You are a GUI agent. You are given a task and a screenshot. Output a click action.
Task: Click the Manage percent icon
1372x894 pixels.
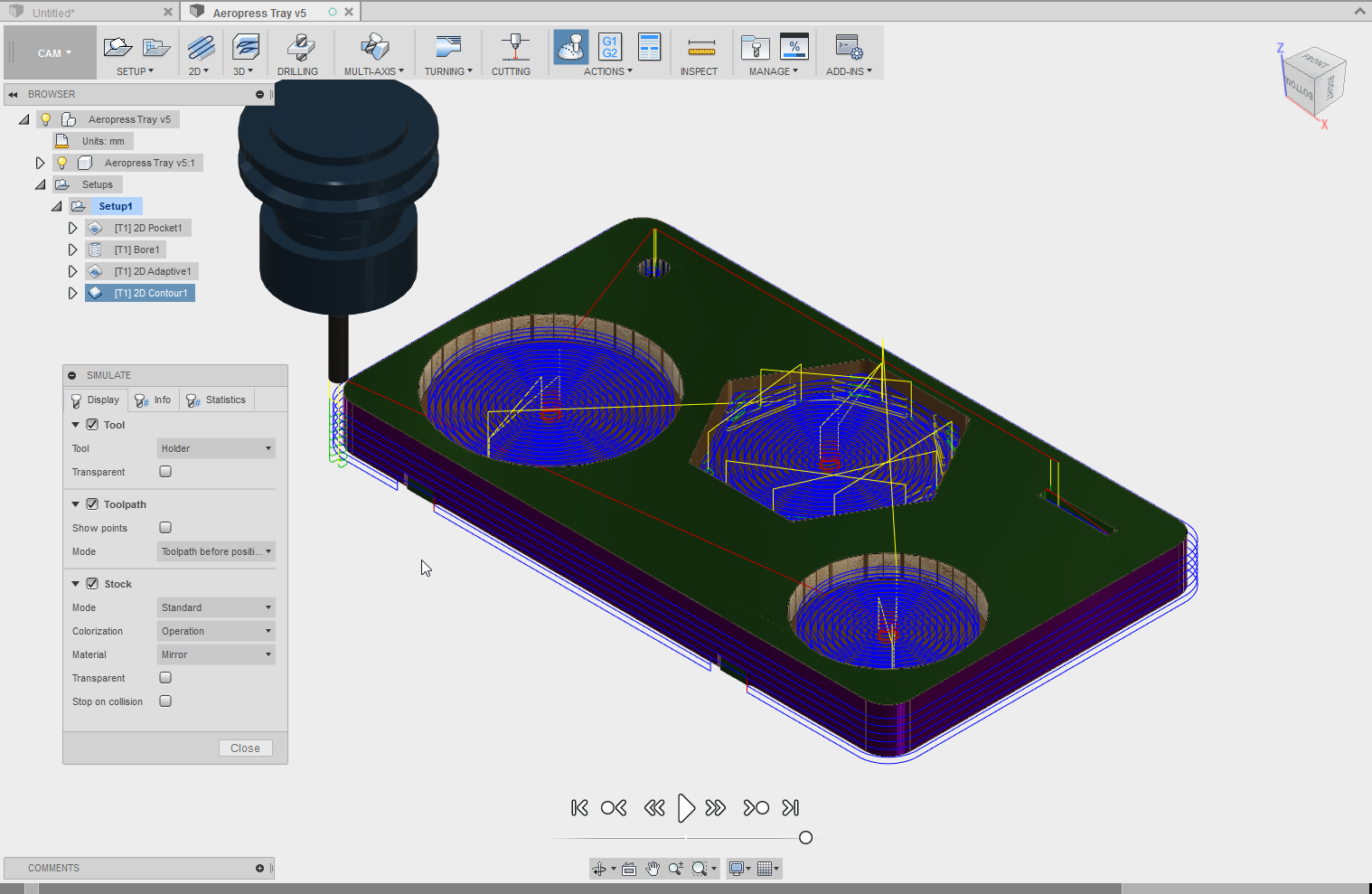(x=794, y=47)
